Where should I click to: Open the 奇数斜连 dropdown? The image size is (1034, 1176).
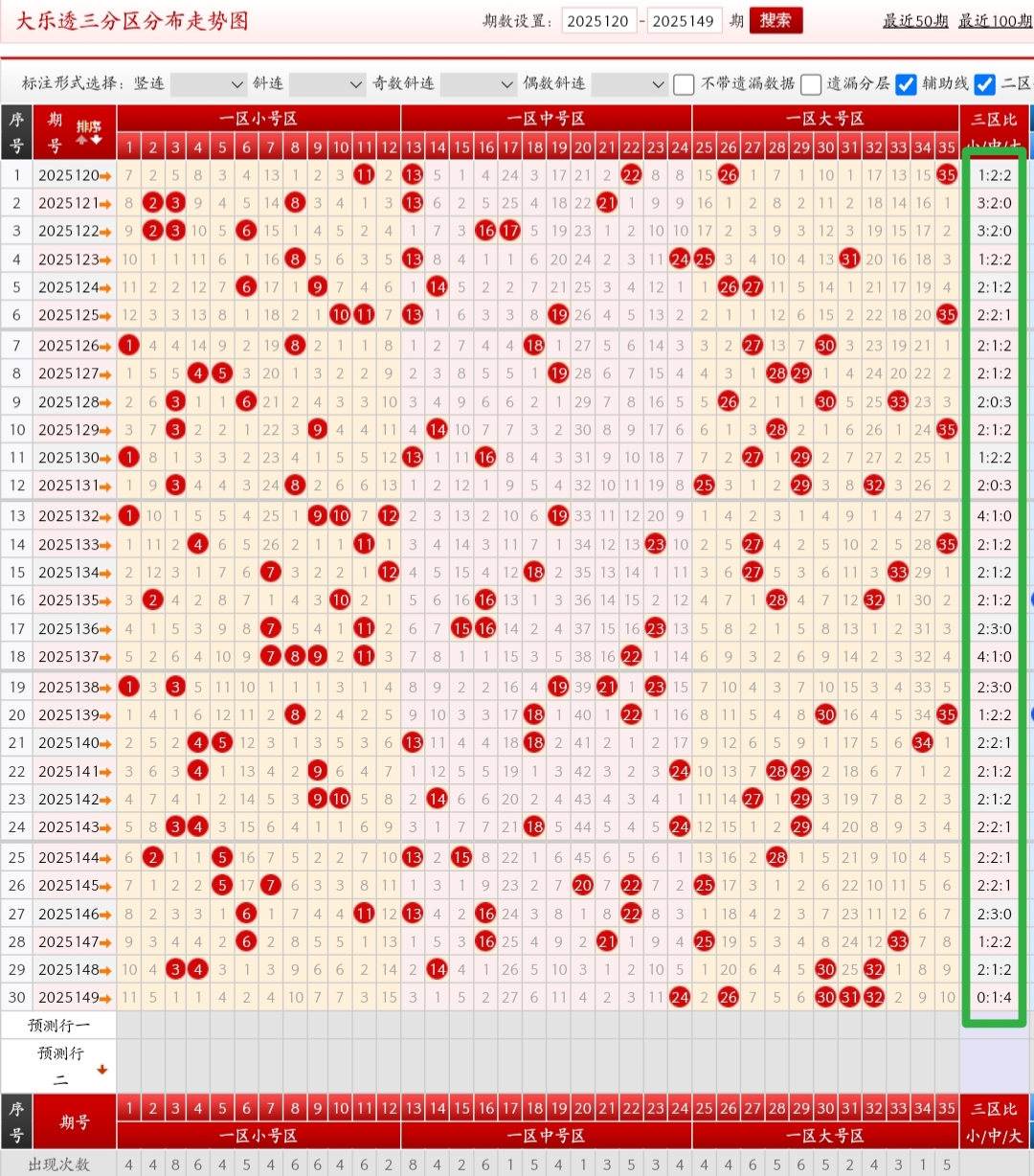[479, 84]
